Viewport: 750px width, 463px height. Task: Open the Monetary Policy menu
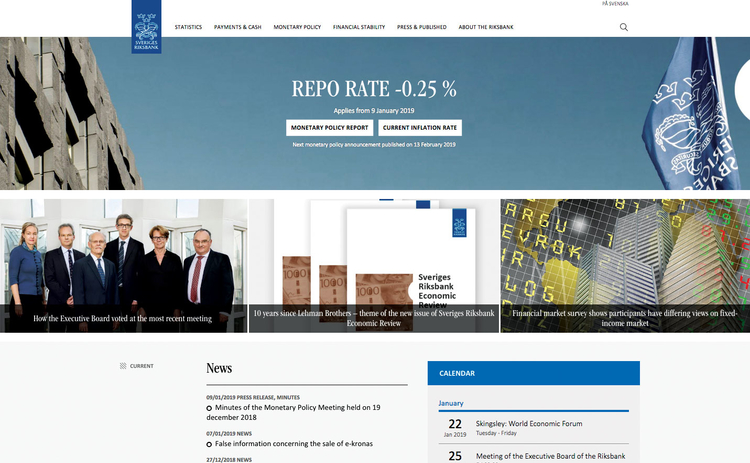pyautogui.click(x=297, y=27)
